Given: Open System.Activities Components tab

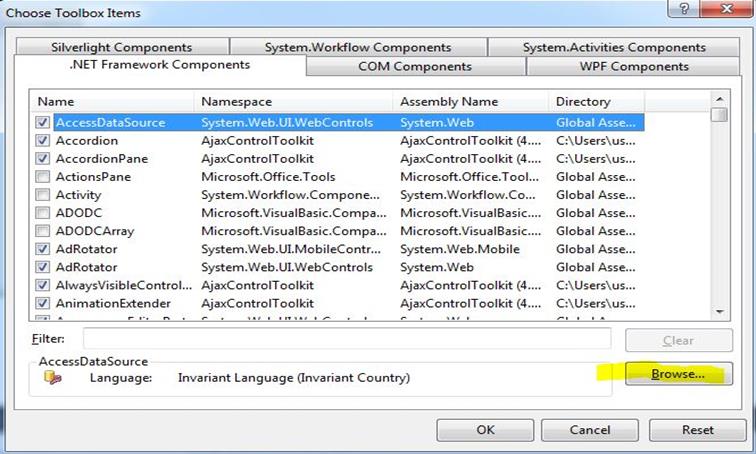Looking at the screenshot, I should point(614,47).
